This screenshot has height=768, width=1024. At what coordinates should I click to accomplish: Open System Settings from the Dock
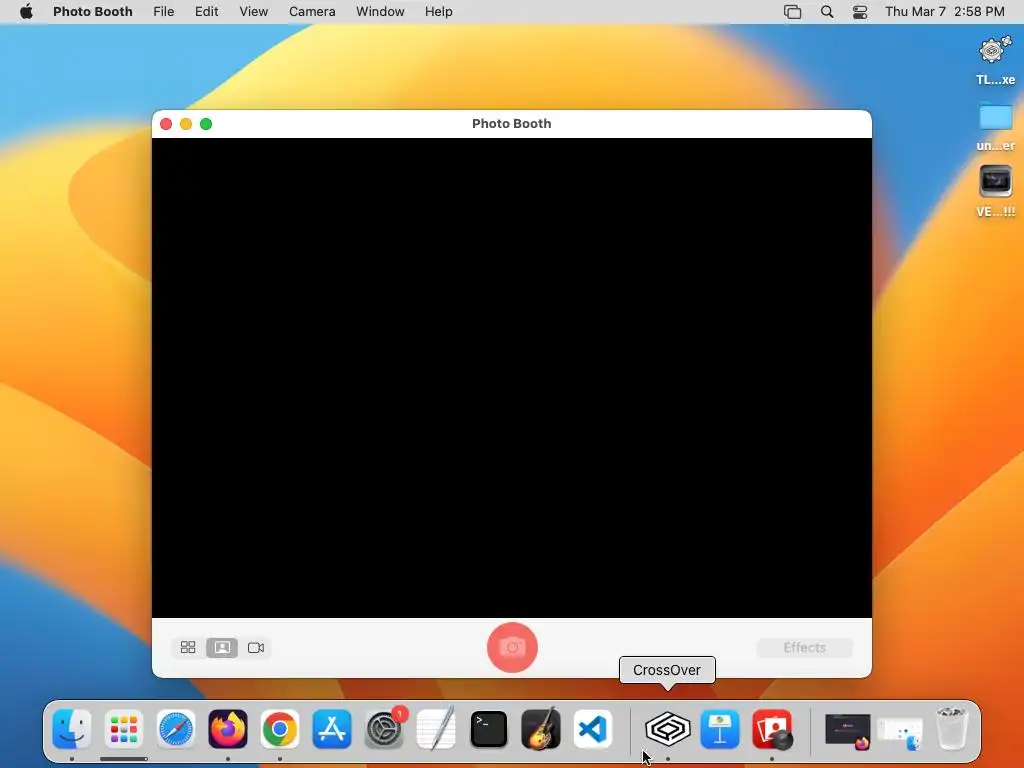pos(384,729)
